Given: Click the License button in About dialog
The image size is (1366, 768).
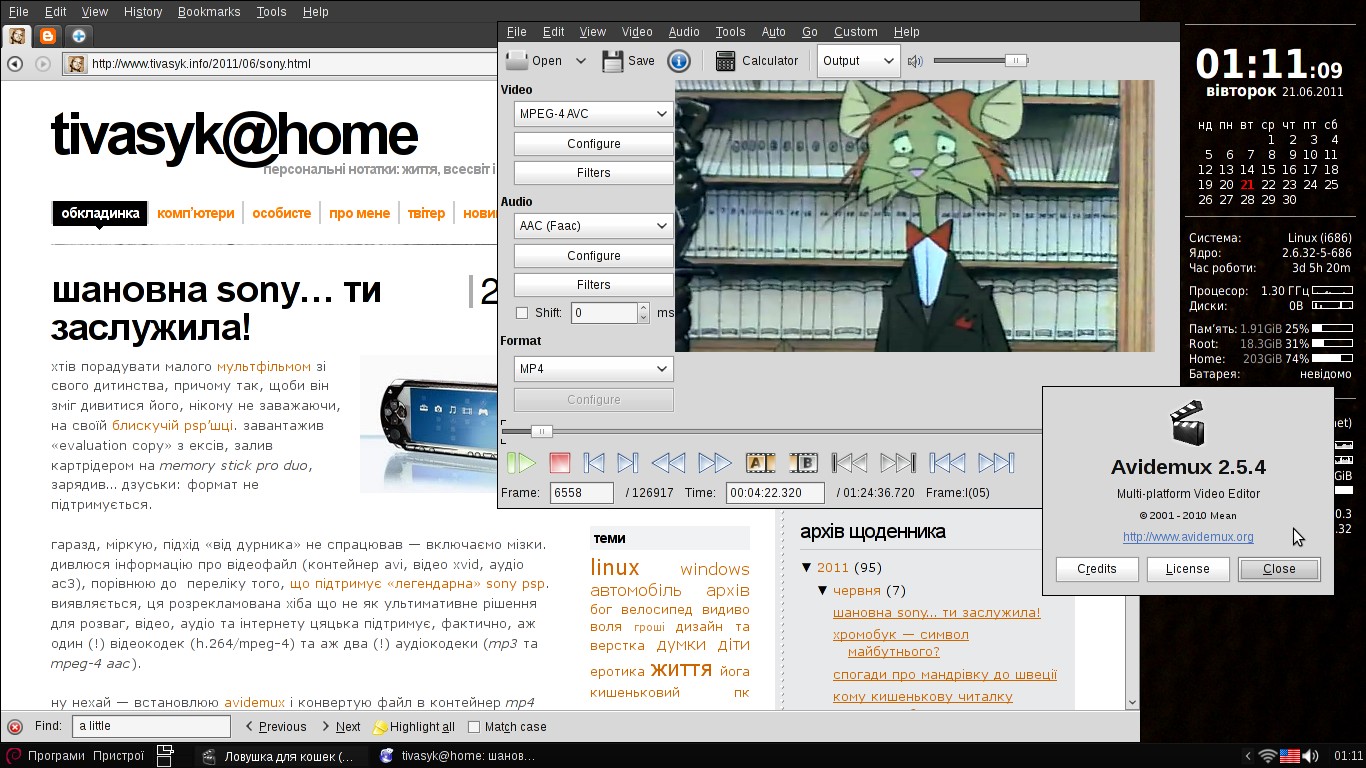Looking at the screenshot, I should 1188,569.
